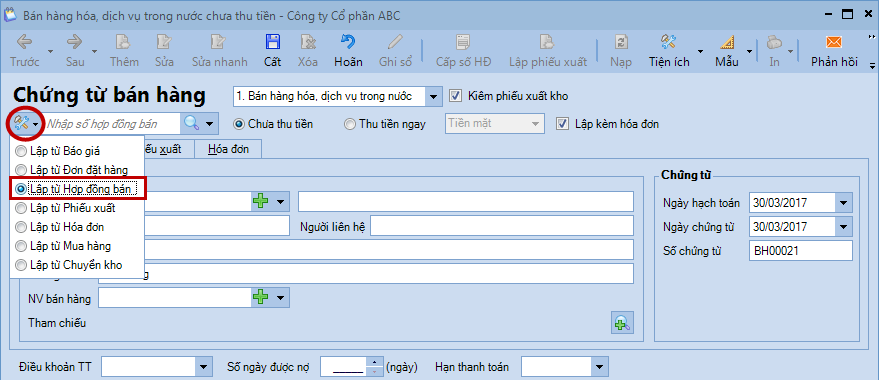Click the Lập phiếu xuất icon
879x380 pixels.
(x=548, y=42)
